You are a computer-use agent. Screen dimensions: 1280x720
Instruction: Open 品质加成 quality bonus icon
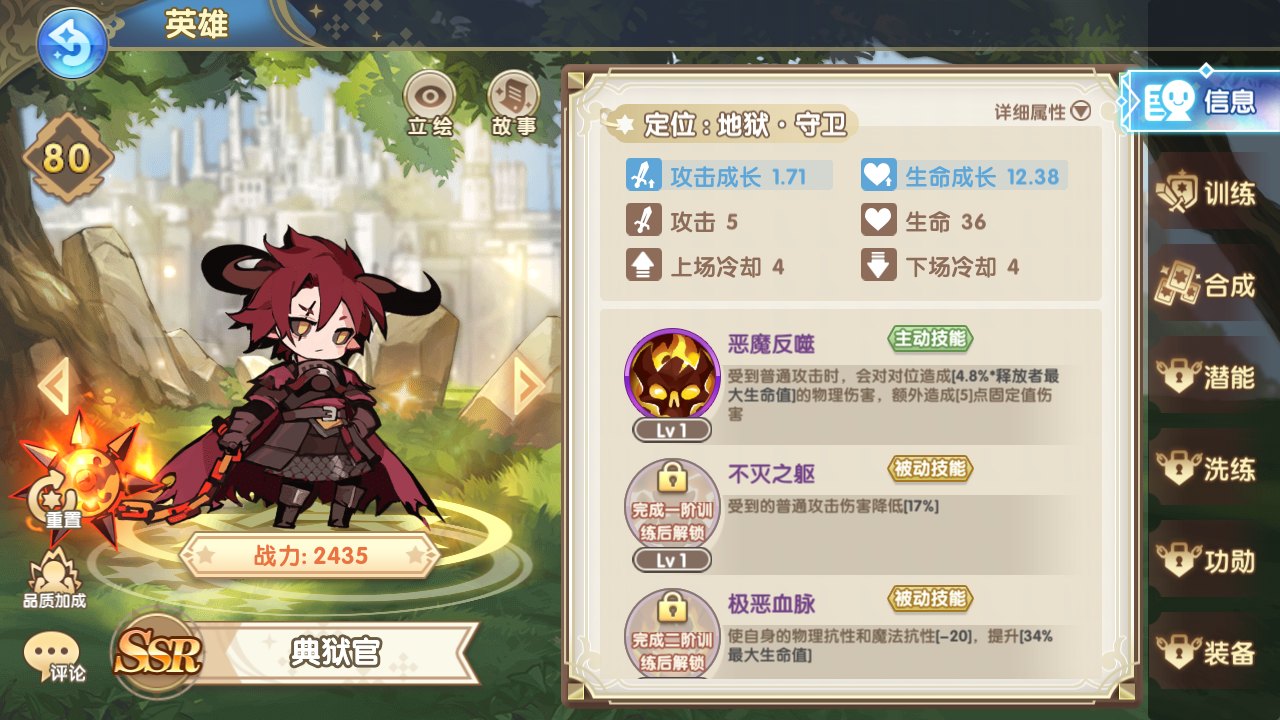point(54,578)
